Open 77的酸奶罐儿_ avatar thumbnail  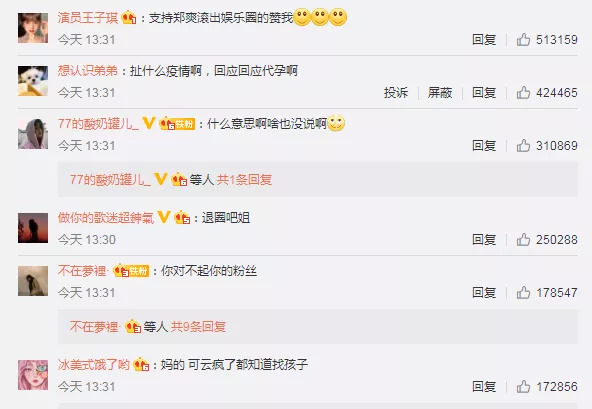click(33, 134)
